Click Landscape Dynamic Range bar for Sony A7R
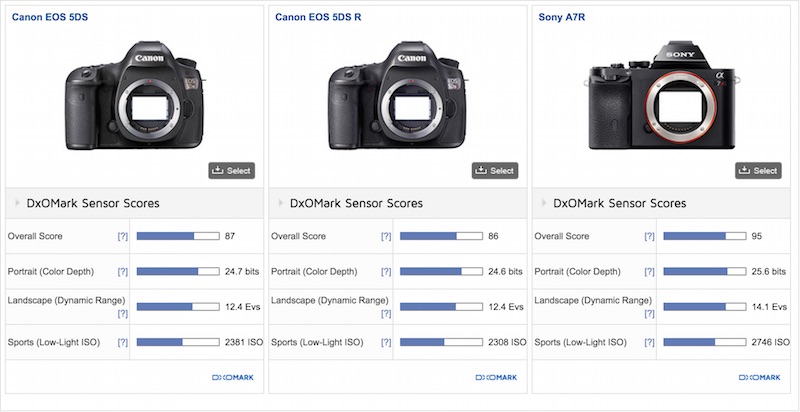 705,306
